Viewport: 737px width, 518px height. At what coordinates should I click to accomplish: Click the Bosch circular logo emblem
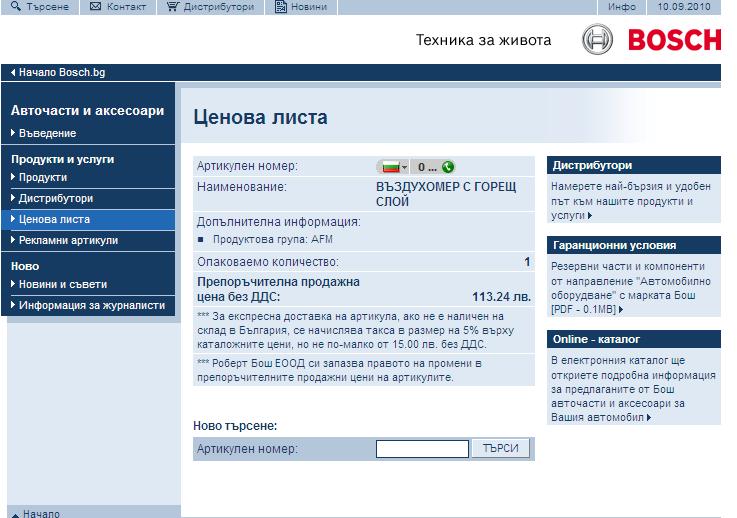coord(598,40)
